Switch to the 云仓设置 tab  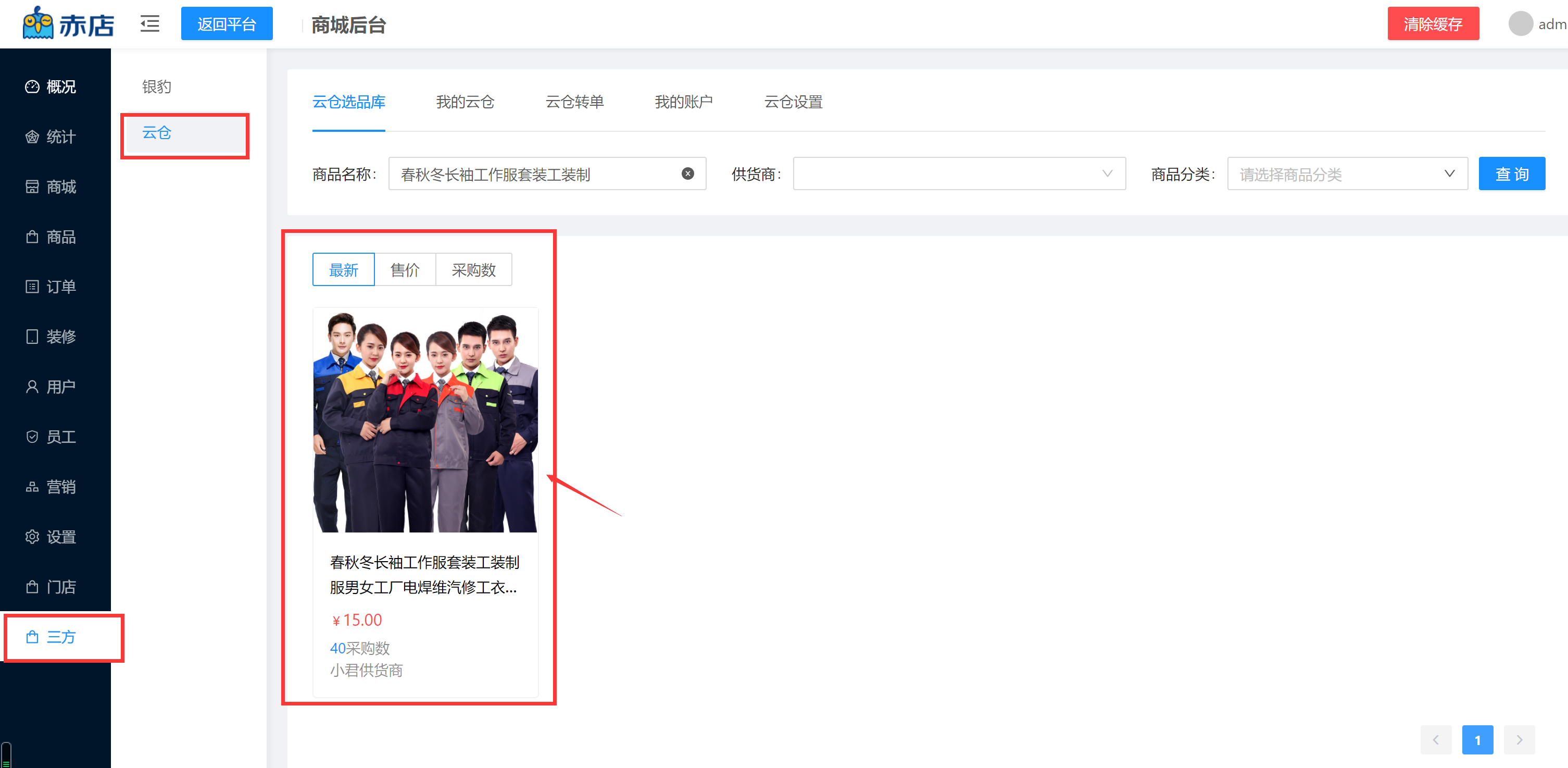[793, 102]
